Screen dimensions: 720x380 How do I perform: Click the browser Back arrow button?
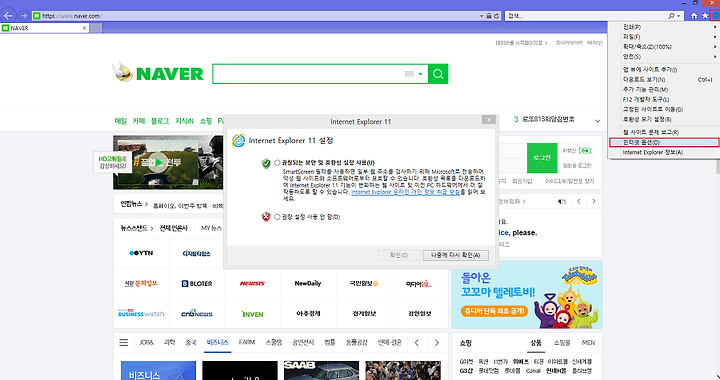coord(8,16)
